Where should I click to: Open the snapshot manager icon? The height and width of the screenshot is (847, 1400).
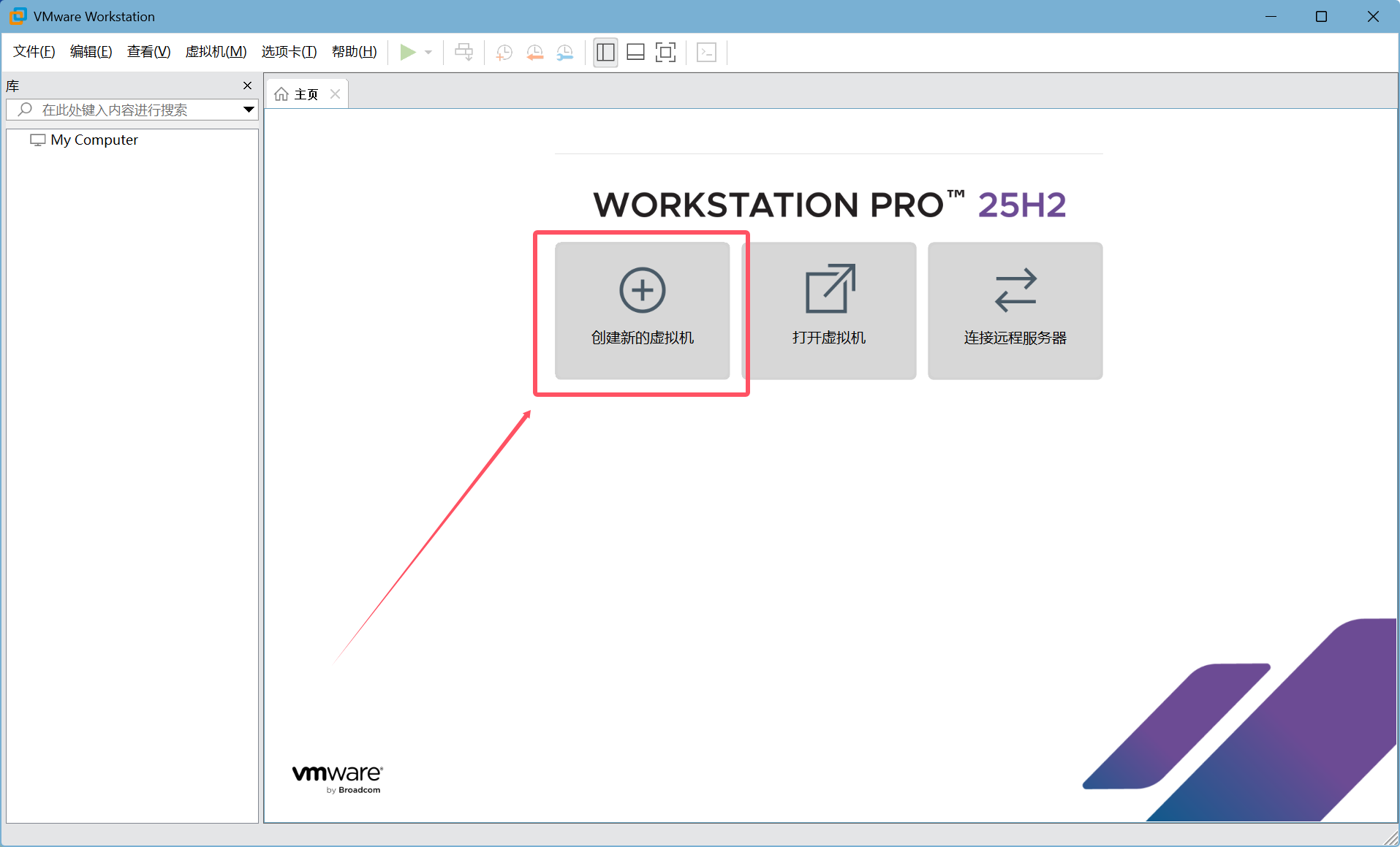click(x=566, y=52)
